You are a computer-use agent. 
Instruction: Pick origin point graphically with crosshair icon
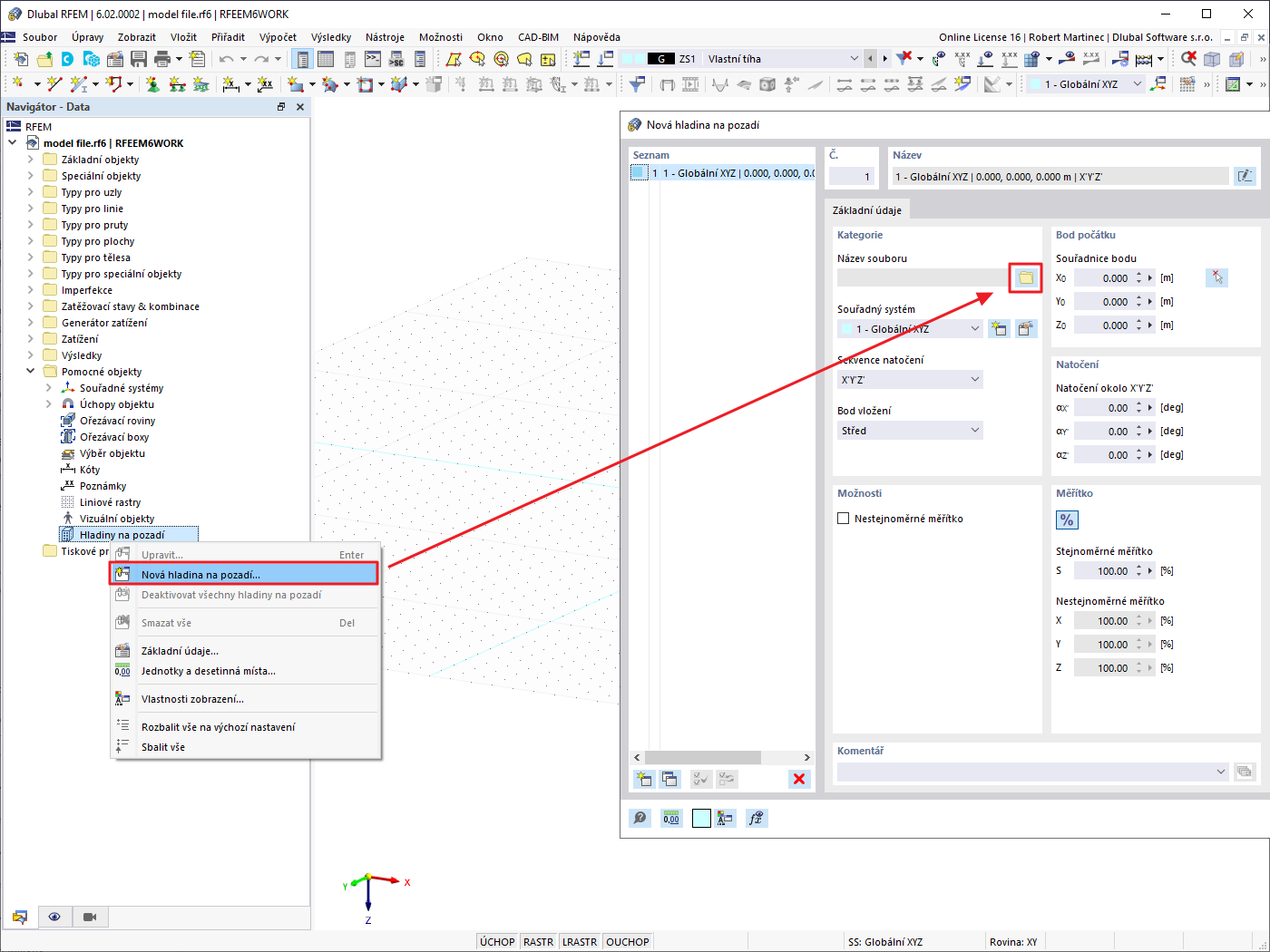point(1216,277)
